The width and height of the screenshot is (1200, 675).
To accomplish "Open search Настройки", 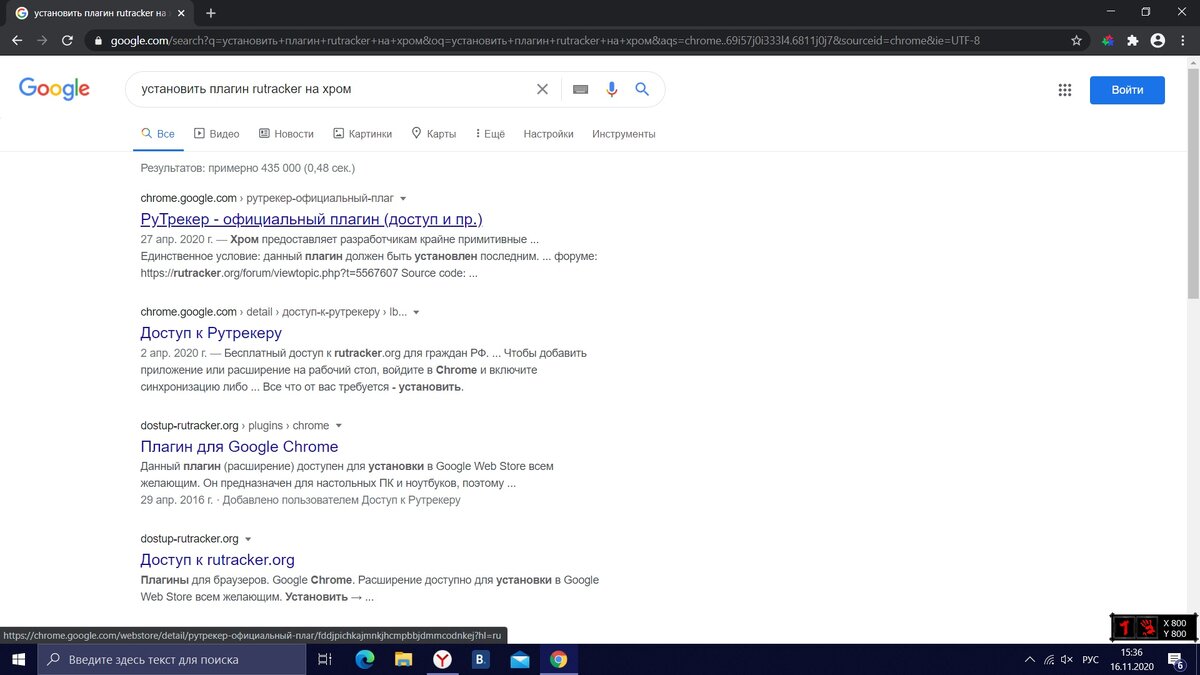I will click(548, 134).
